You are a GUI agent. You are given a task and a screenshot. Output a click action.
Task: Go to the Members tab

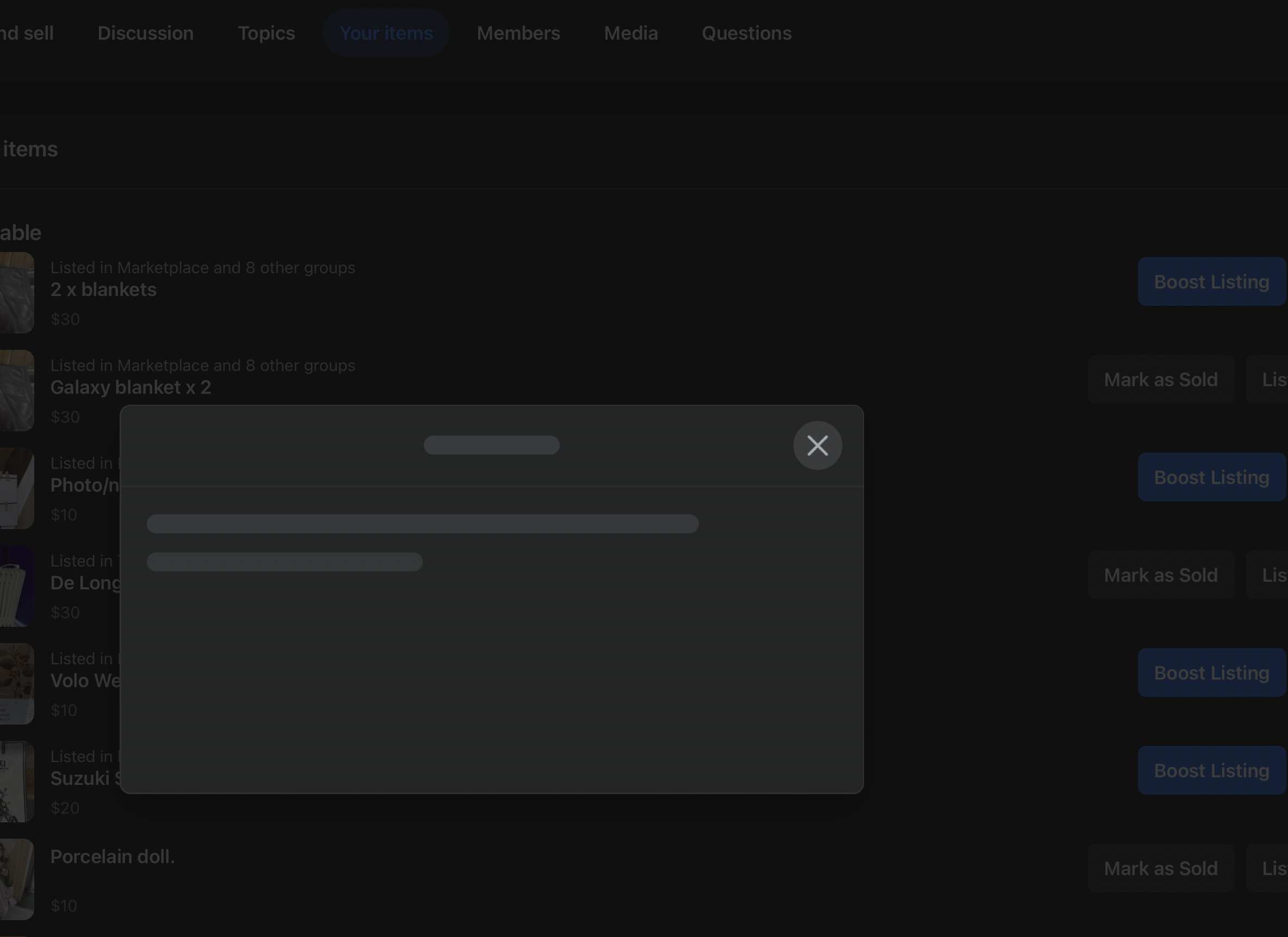pyautogui.click(x=518, y=33)
